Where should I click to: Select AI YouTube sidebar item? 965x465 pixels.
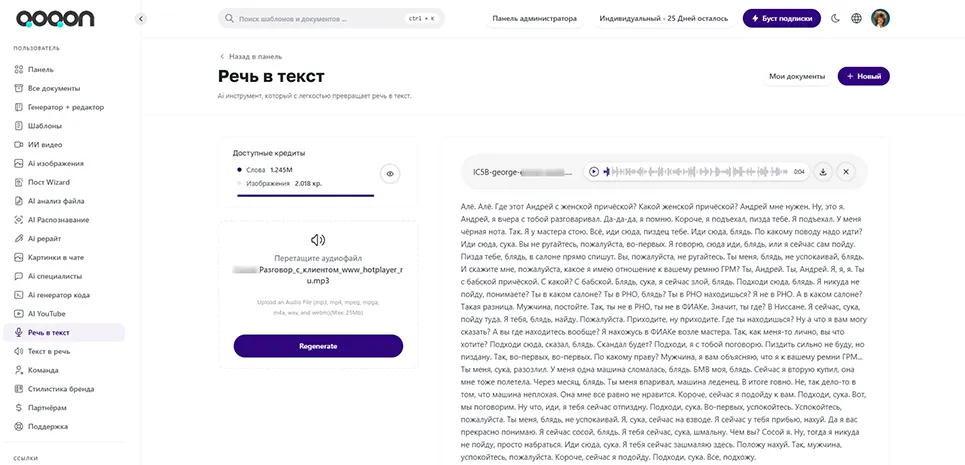47,313
